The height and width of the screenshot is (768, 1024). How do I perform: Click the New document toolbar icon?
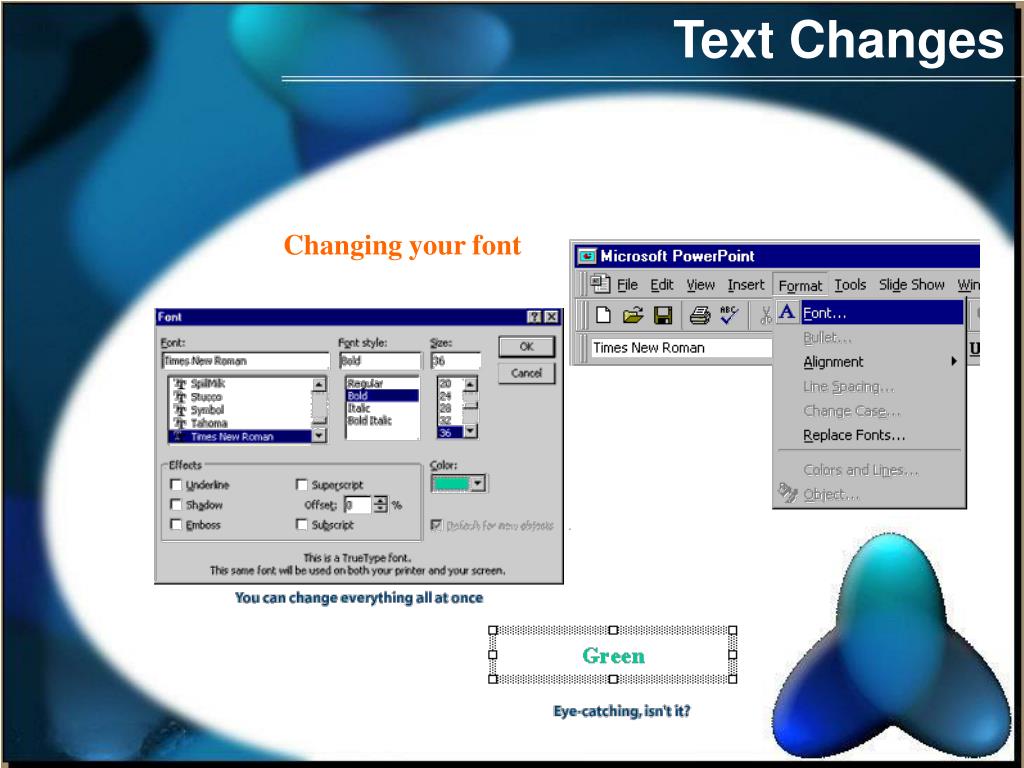603,315
